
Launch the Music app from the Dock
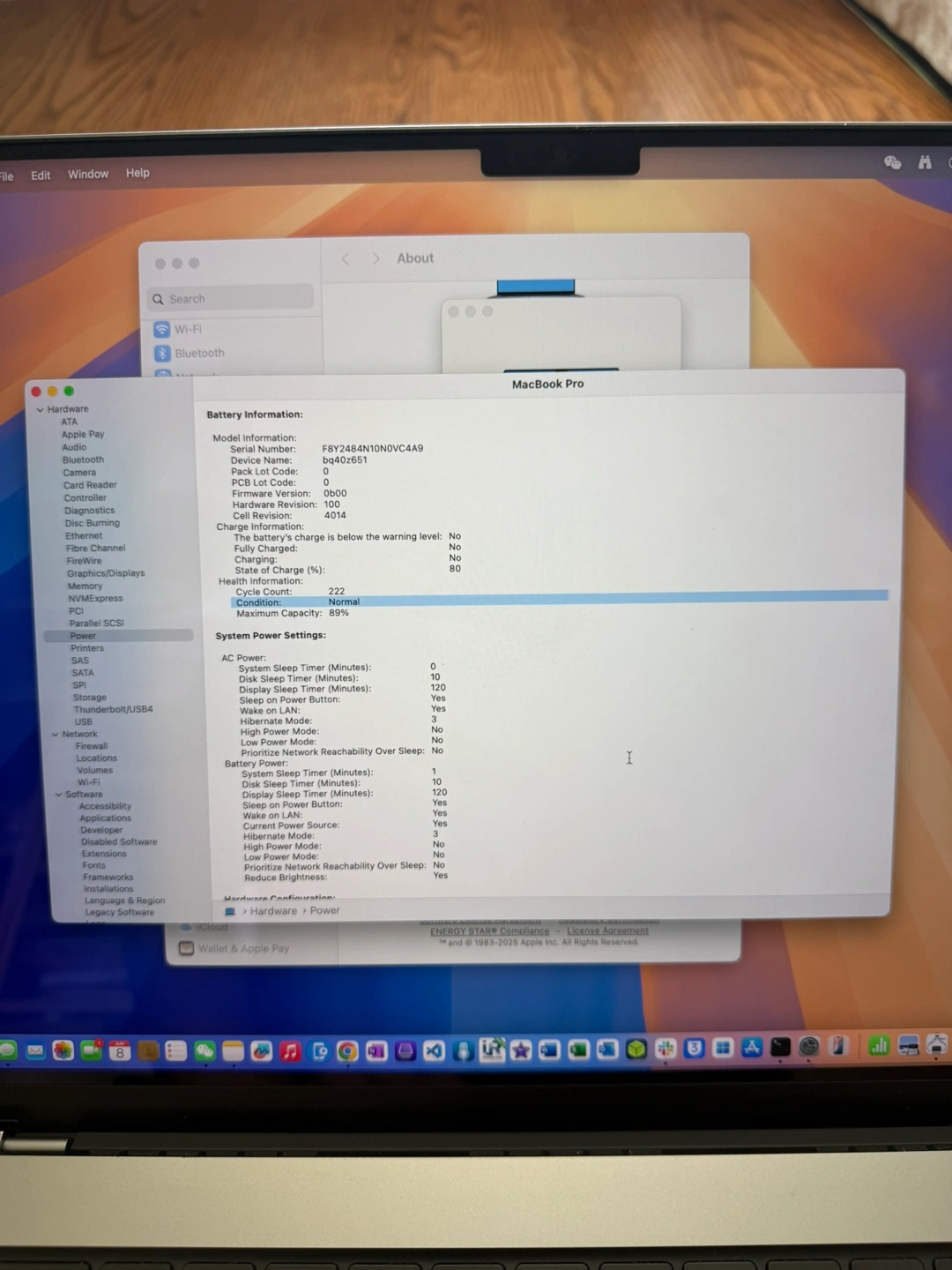click(290, 1050)
